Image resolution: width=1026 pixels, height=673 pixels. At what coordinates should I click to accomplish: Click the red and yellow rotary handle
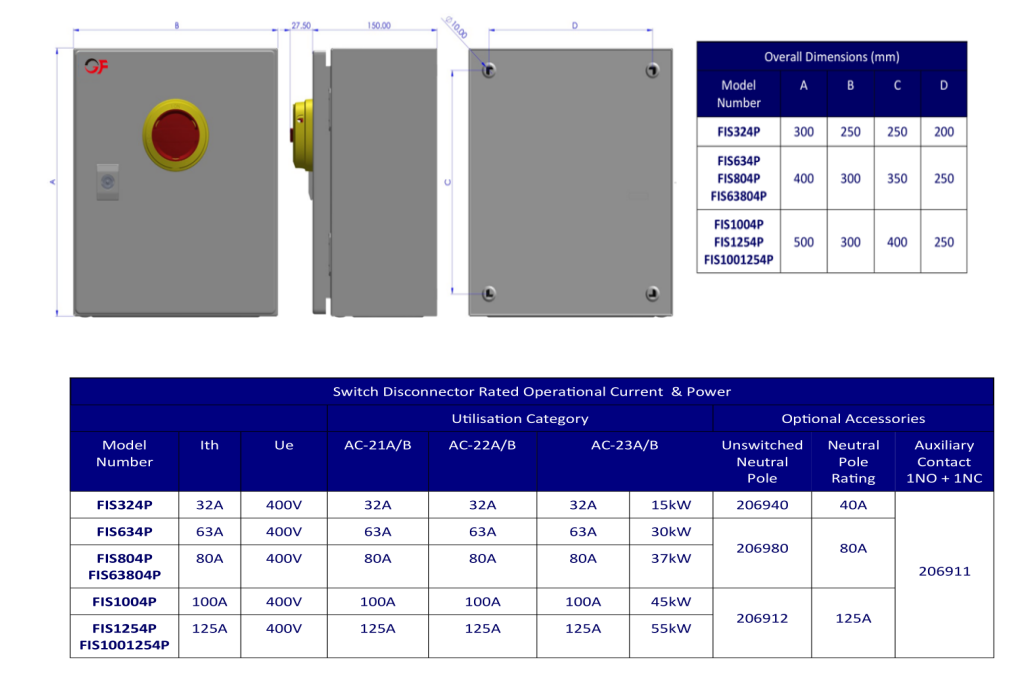[x=176, y=135]
